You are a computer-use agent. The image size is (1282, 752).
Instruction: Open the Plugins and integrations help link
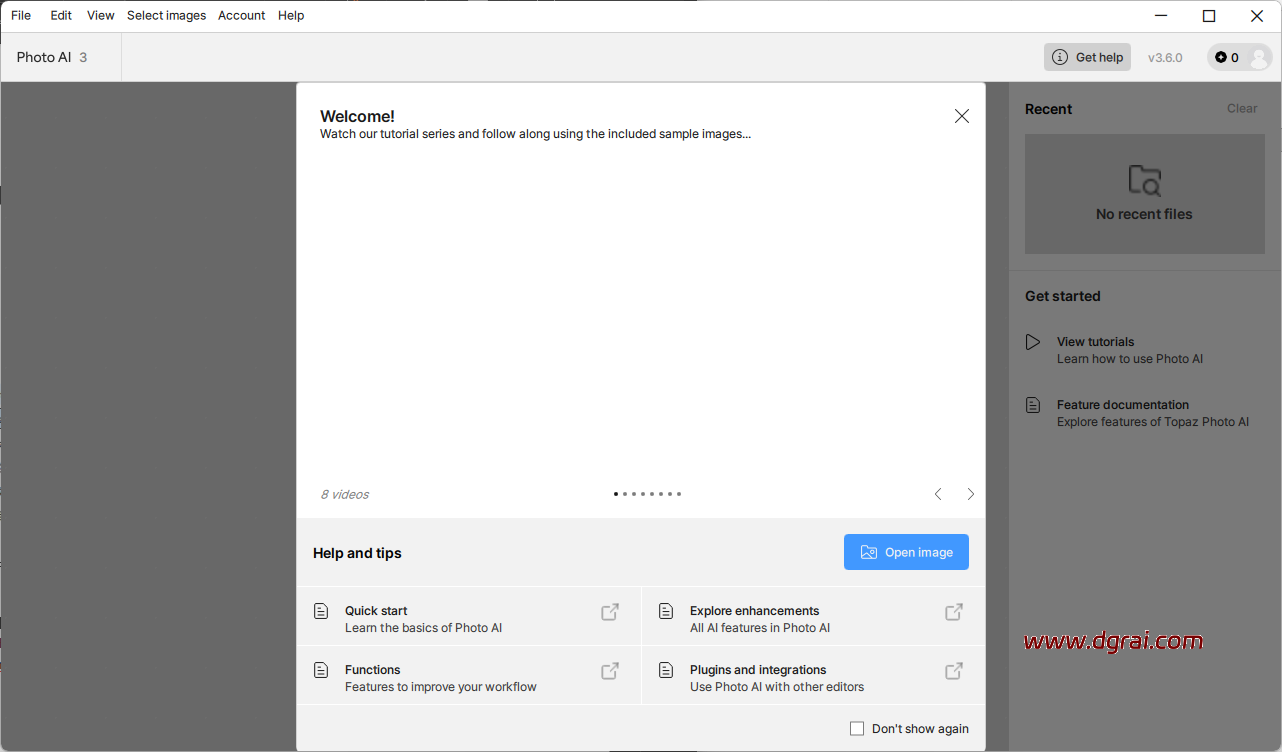click(x=813, y=675)
